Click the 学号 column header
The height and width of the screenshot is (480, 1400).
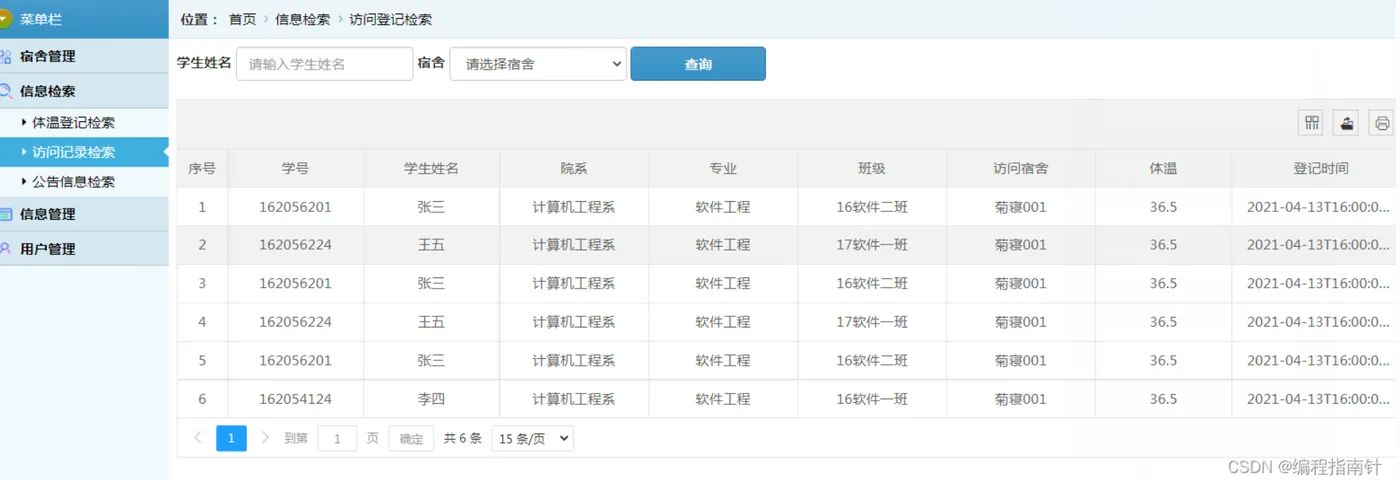click(x=295, y=169)
